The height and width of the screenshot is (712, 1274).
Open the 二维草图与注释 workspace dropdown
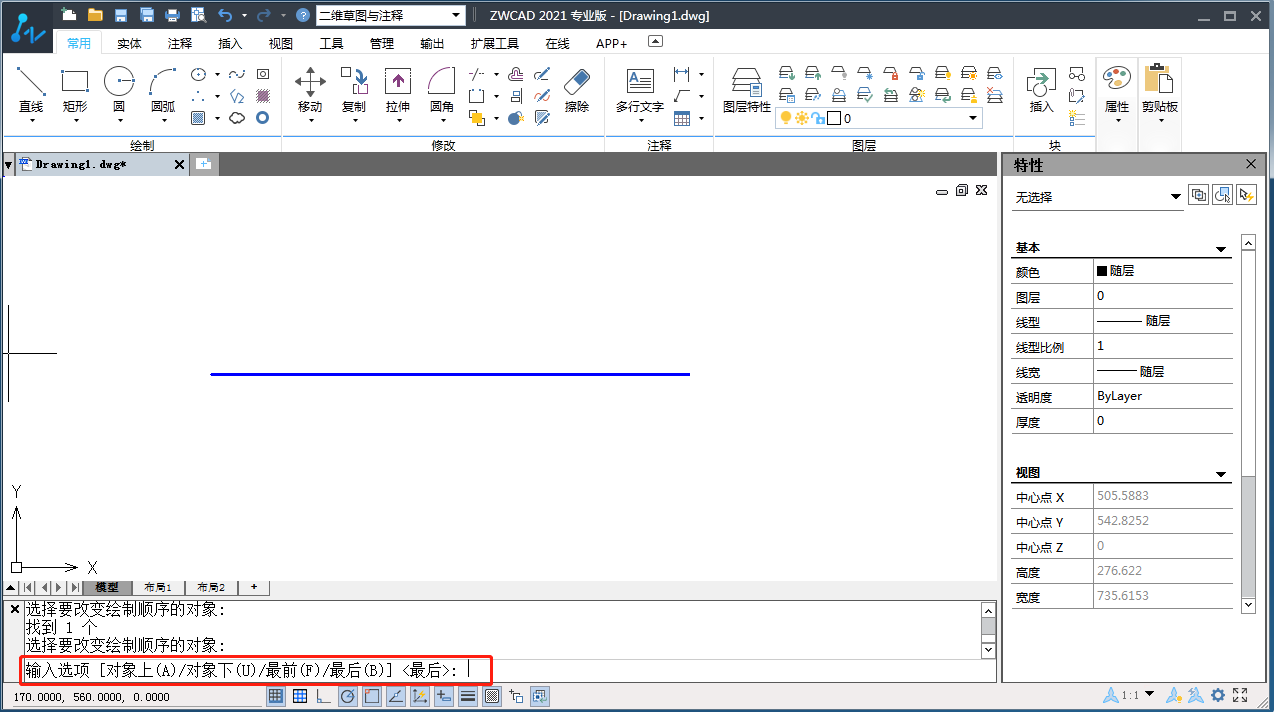pos(391,15)
